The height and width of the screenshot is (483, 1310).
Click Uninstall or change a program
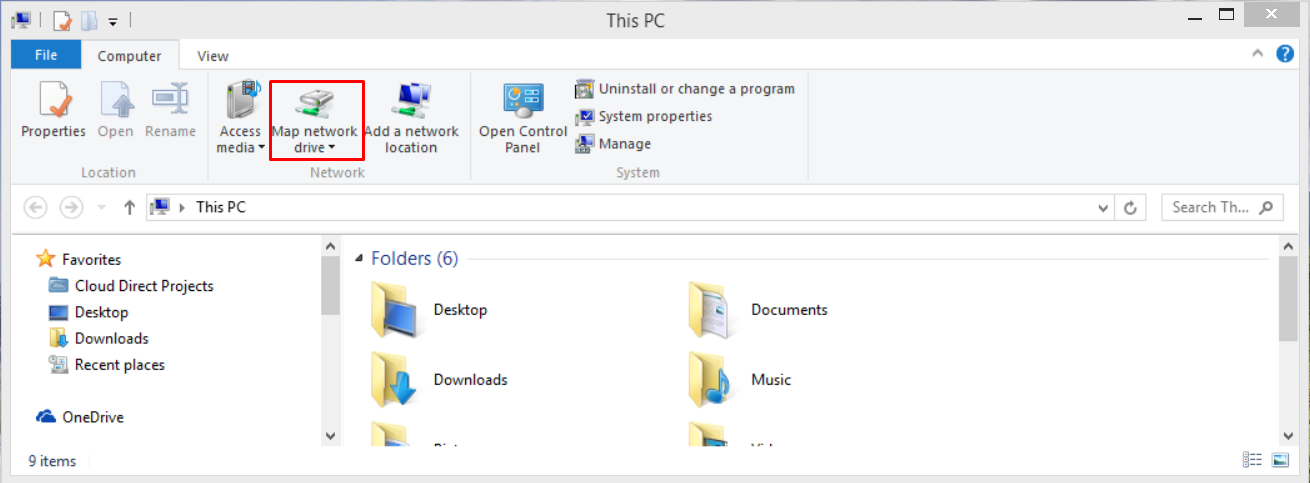(x=685, y=89)
